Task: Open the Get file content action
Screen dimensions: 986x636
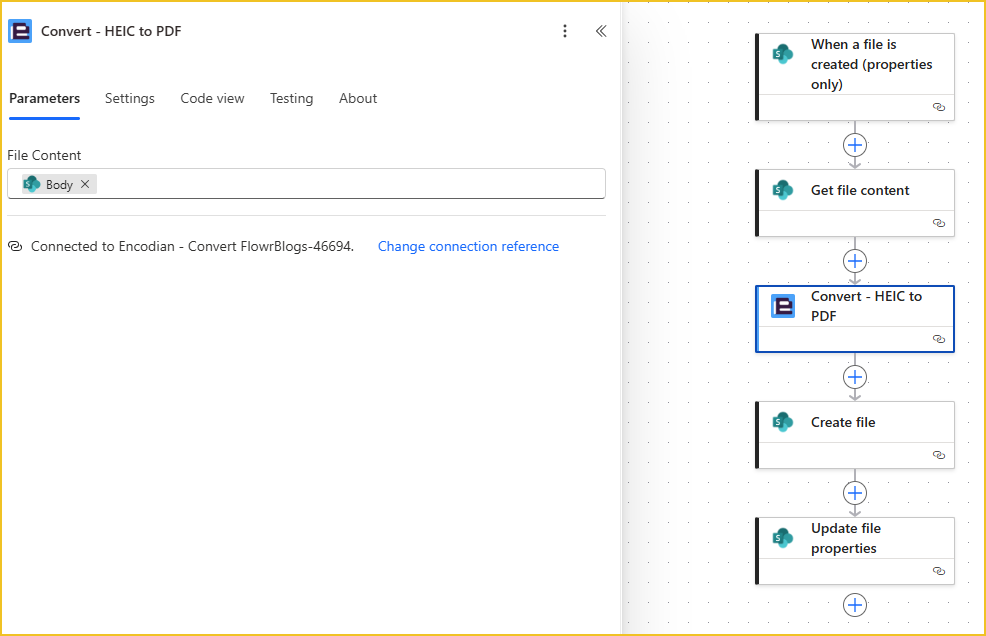Action: tap(860, 190)
